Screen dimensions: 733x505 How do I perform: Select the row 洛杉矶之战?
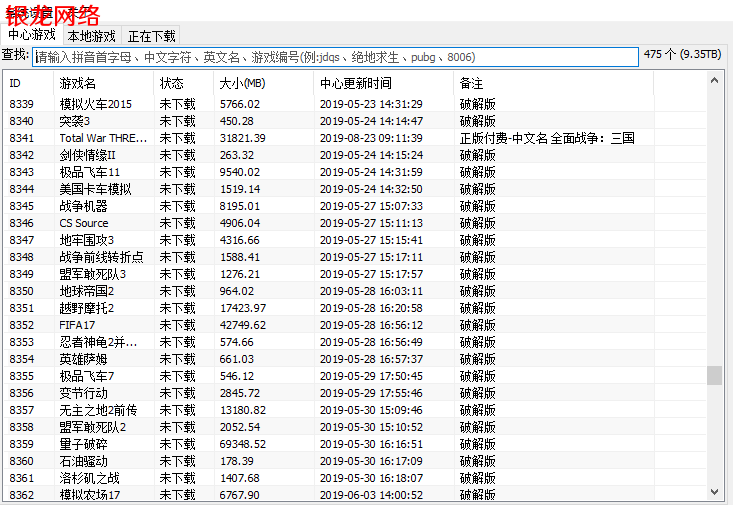pyautogui.click(x=354, y=478)
